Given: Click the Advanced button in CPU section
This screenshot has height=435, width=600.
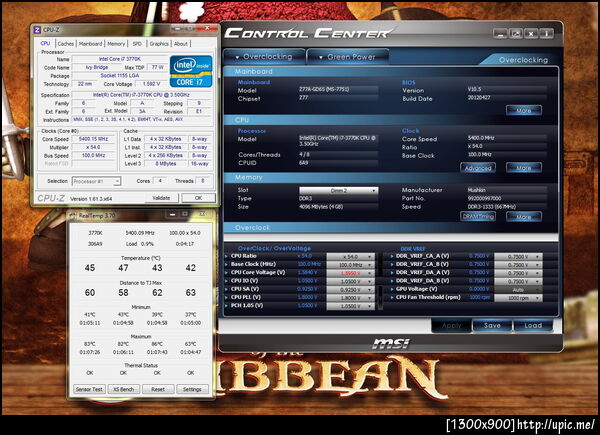Looking at the screenshot, I should (x=478, y=168).
